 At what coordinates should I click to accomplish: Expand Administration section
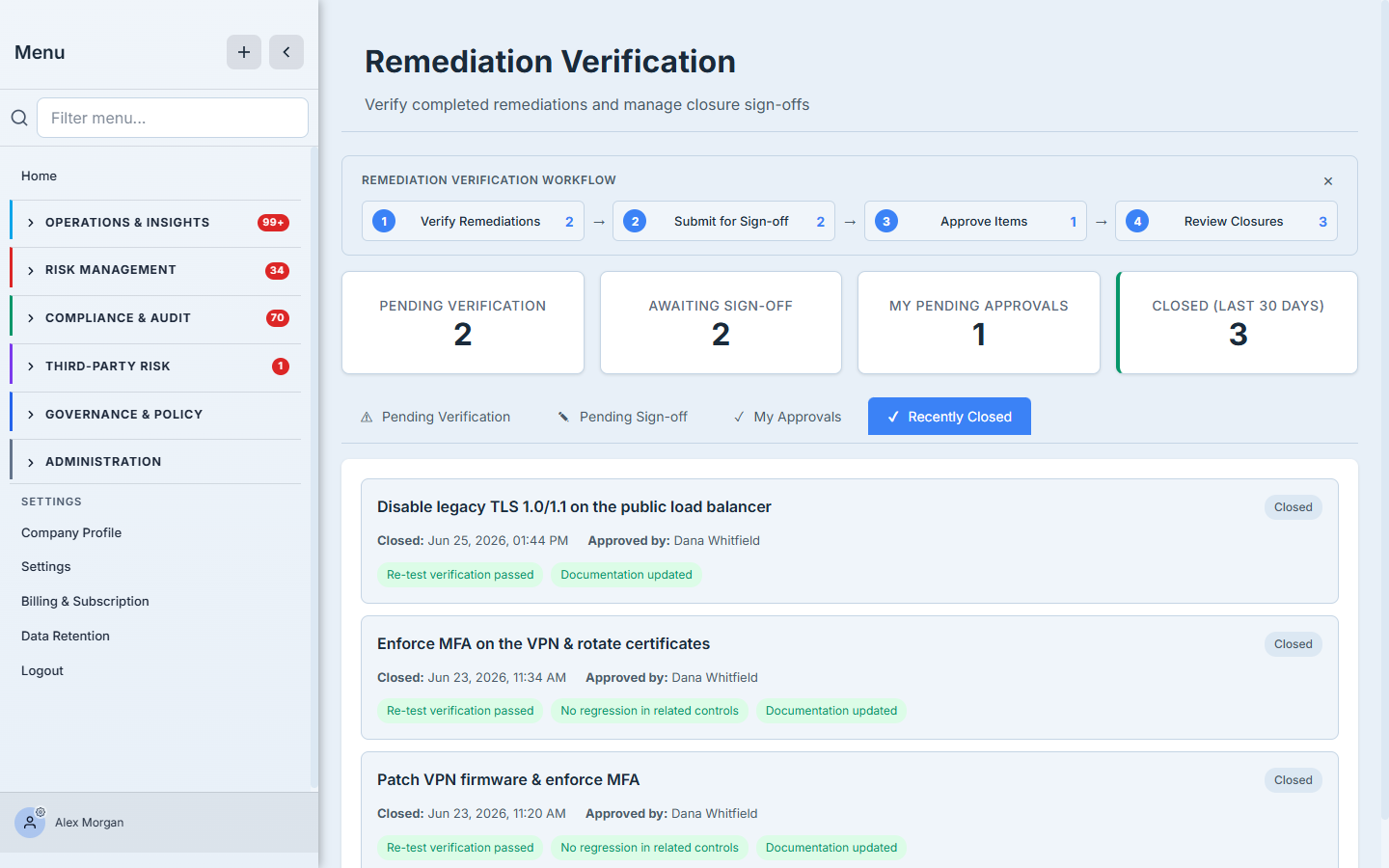pos(155,462)
